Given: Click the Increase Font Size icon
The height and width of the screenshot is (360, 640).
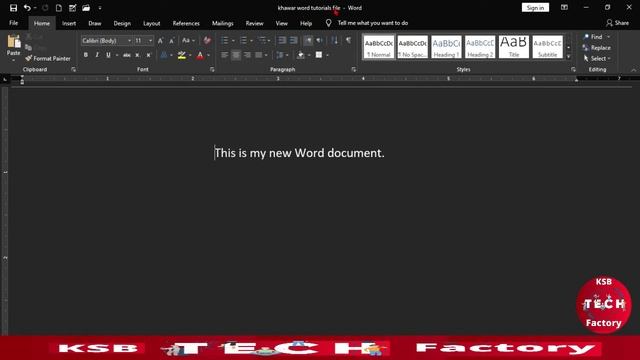Looking at the screenshot, I should tap(160, 40).
